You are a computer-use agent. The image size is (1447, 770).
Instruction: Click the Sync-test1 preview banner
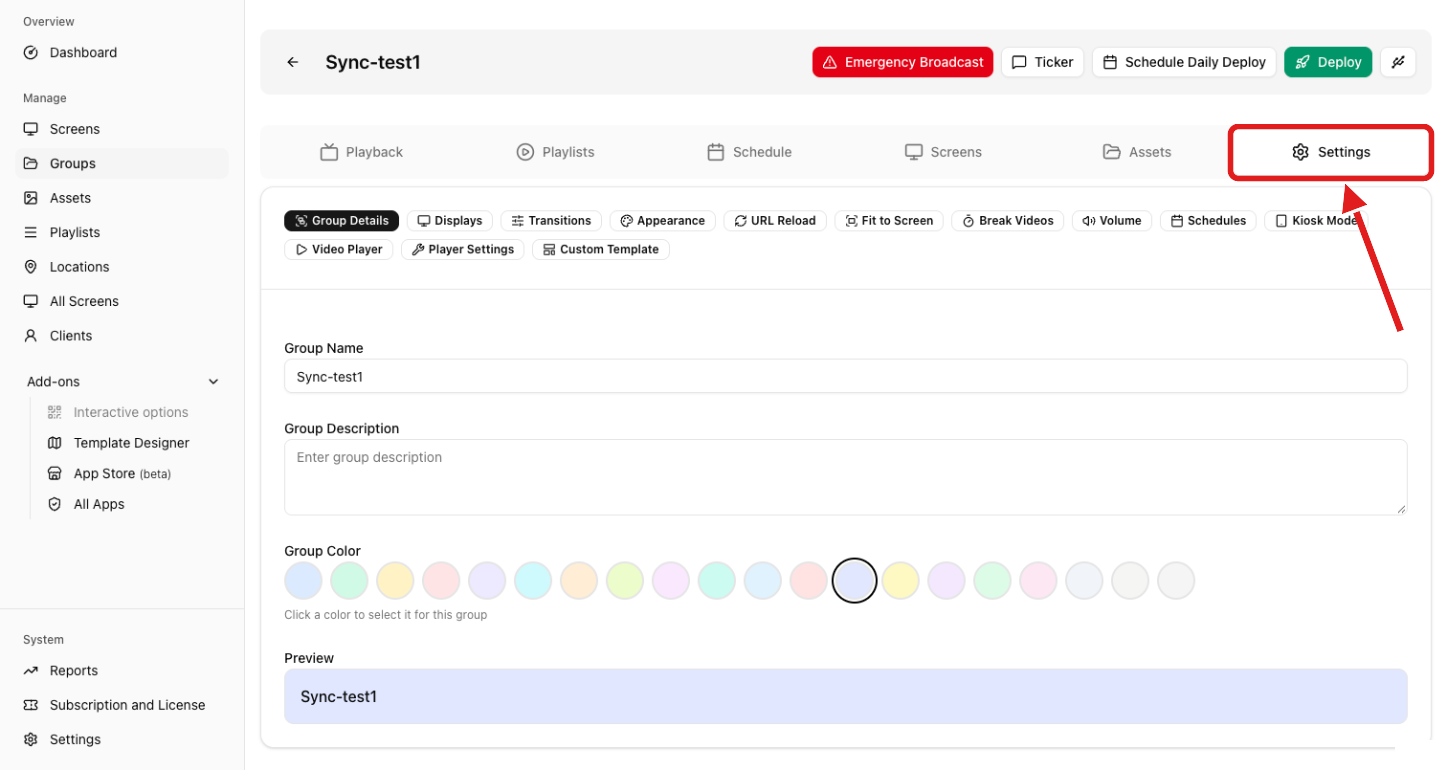845,697
